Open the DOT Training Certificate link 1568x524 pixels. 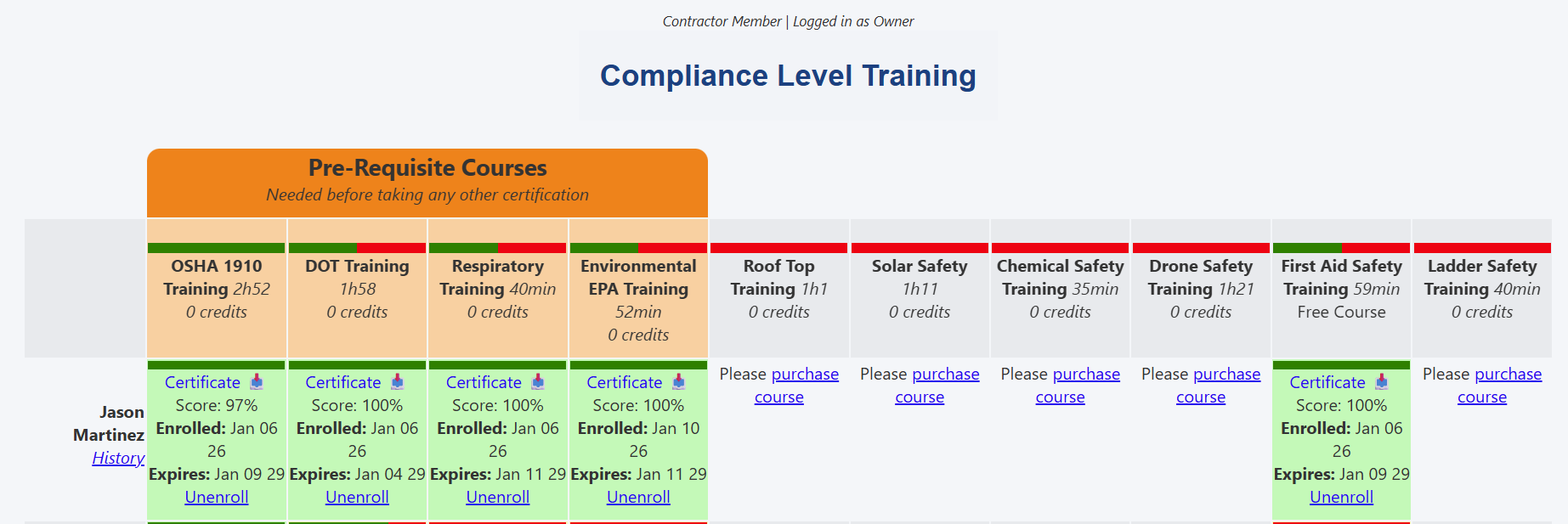(342, 382)
